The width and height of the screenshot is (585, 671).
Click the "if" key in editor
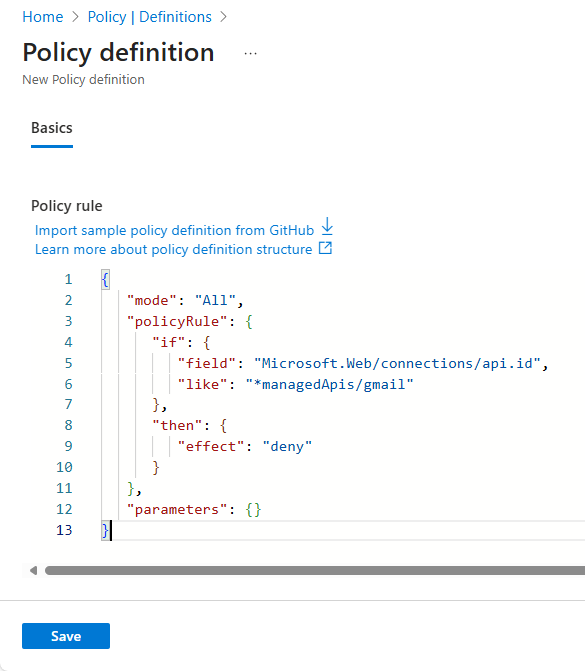pyautogui.click(x=169, y=342)
